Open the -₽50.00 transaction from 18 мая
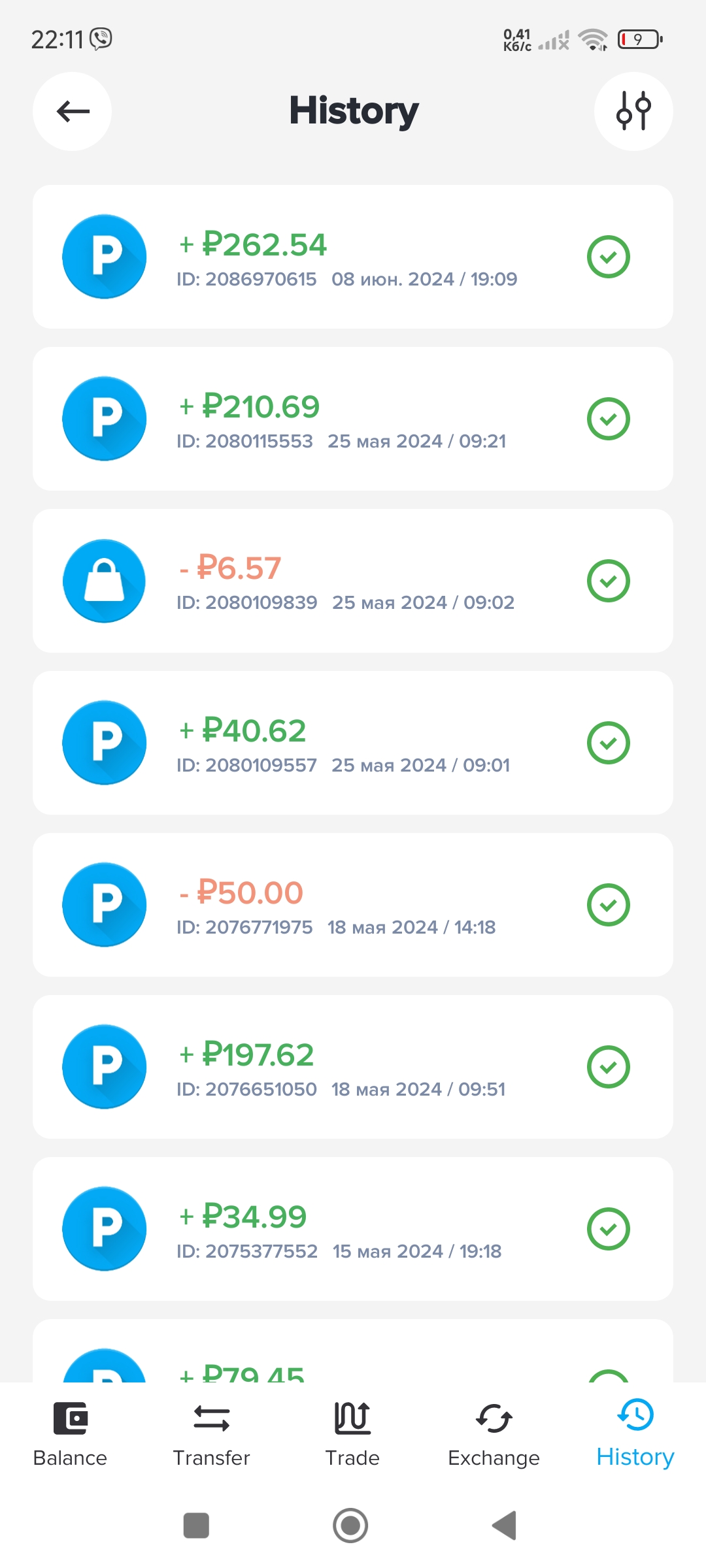This screenshot has height=1568, width=706. coord(353,905)
